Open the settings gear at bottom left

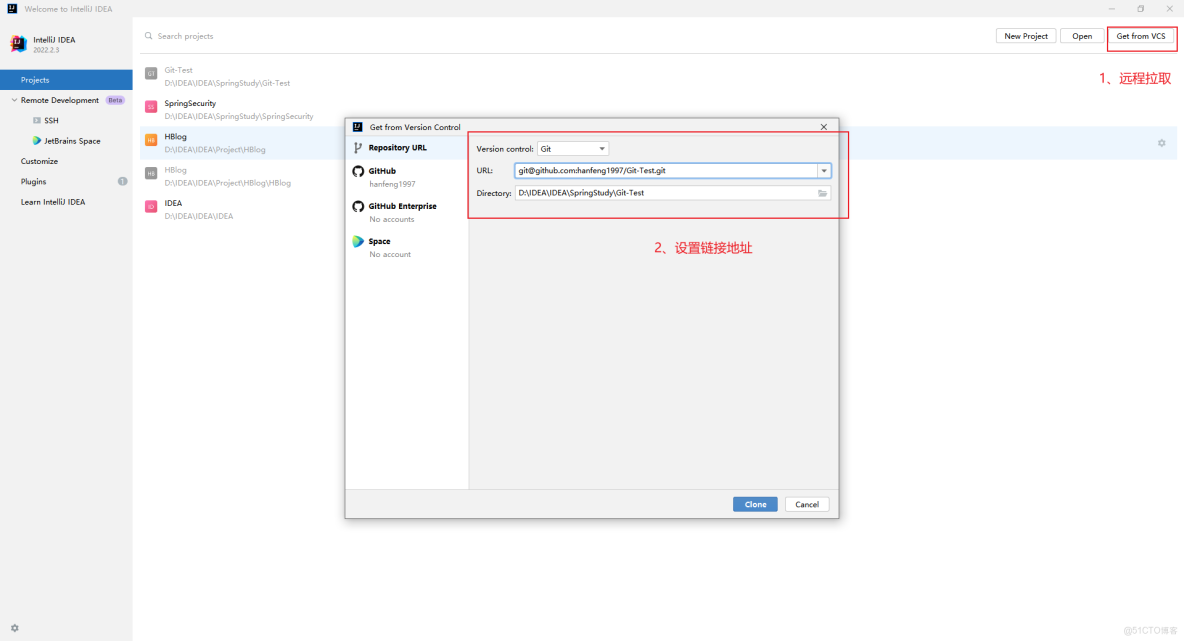click(14, 628)
